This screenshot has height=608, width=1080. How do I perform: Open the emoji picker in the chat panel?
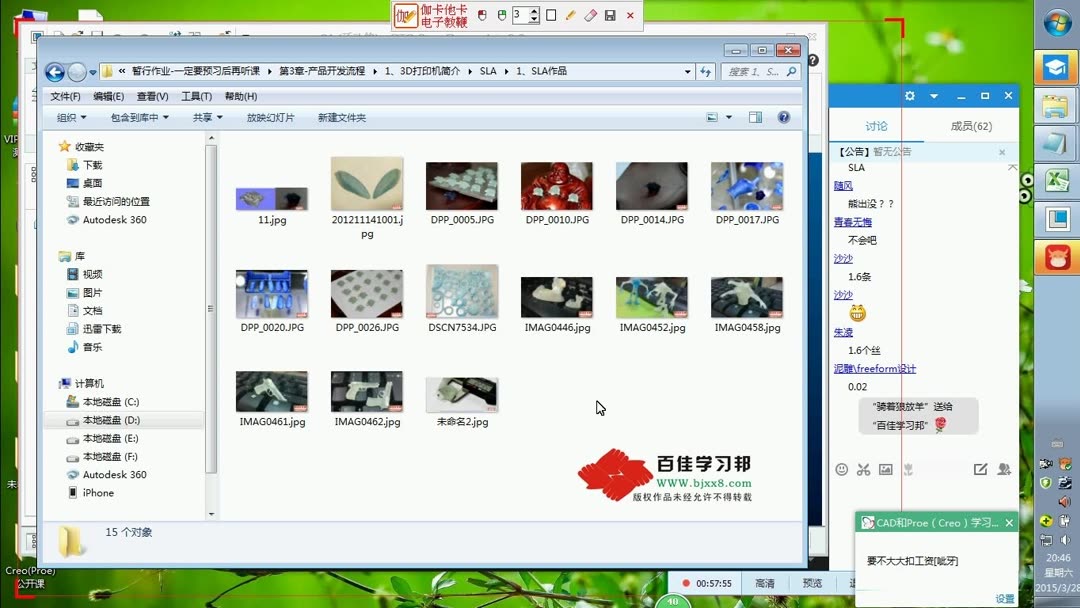(843, 469)
